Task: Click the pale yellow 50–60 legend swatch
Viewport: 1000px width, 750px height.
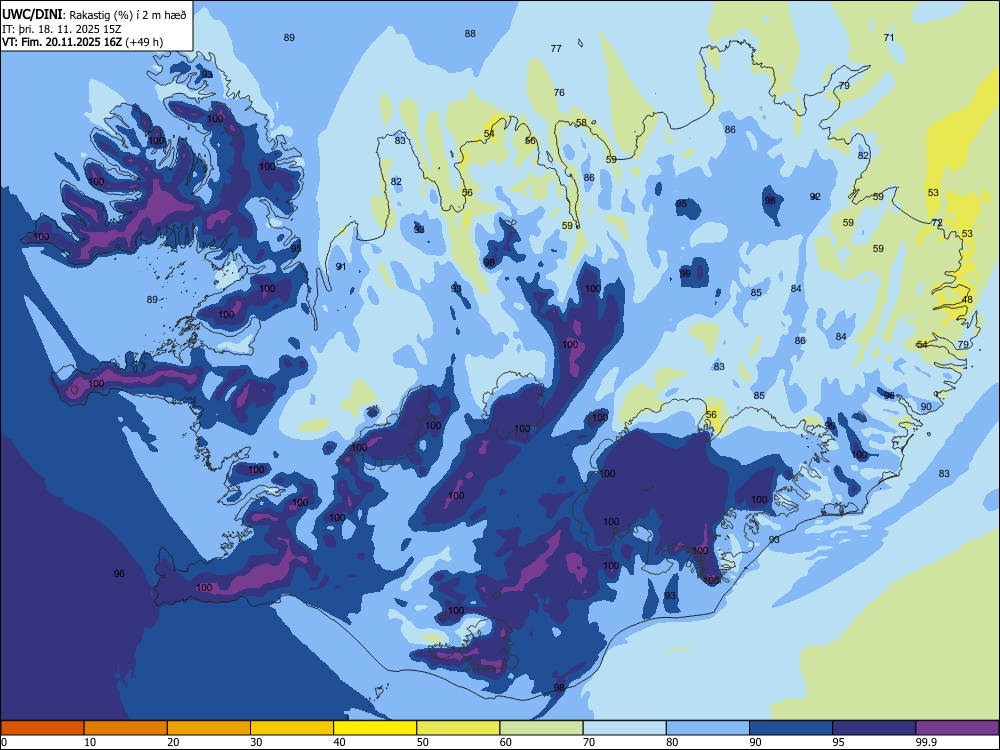Action: [458, 728]
